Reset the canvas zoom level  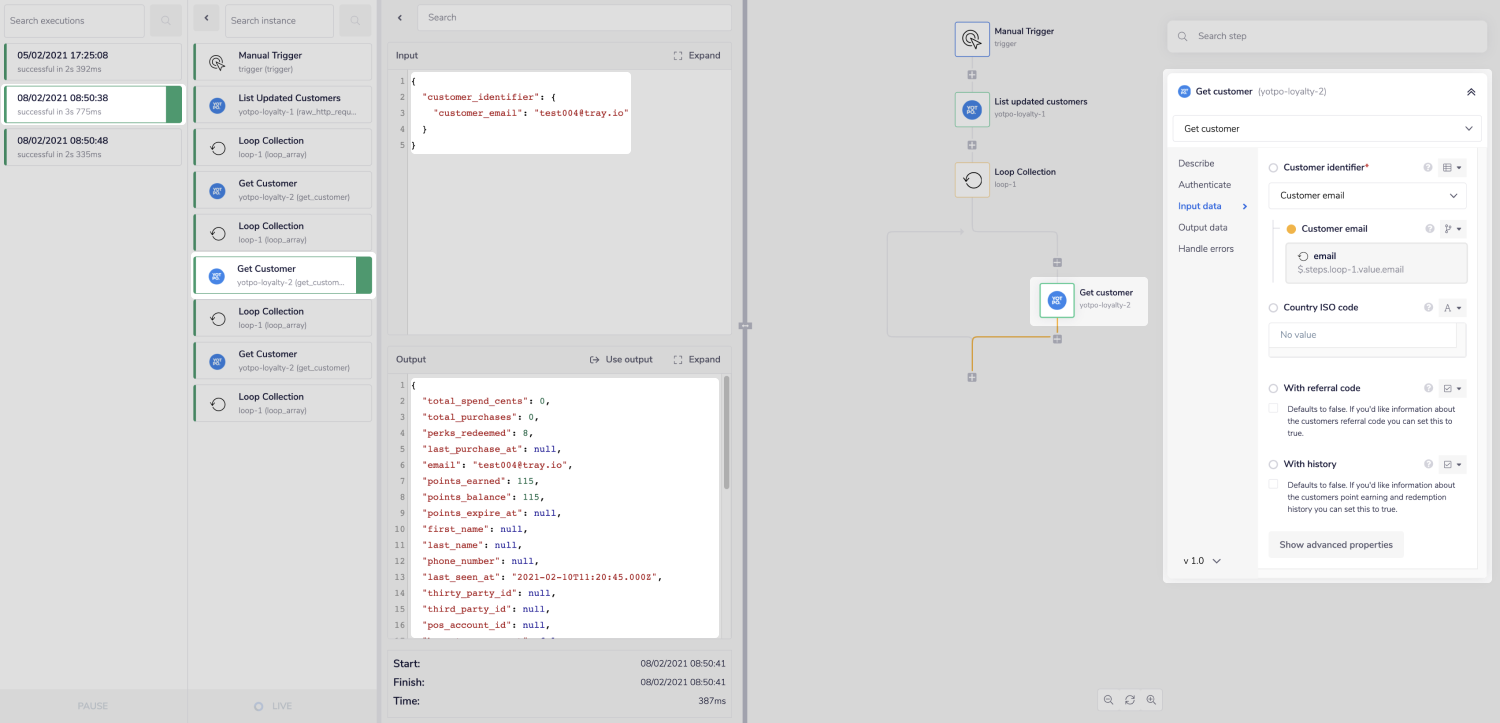tap(1130, 700)
